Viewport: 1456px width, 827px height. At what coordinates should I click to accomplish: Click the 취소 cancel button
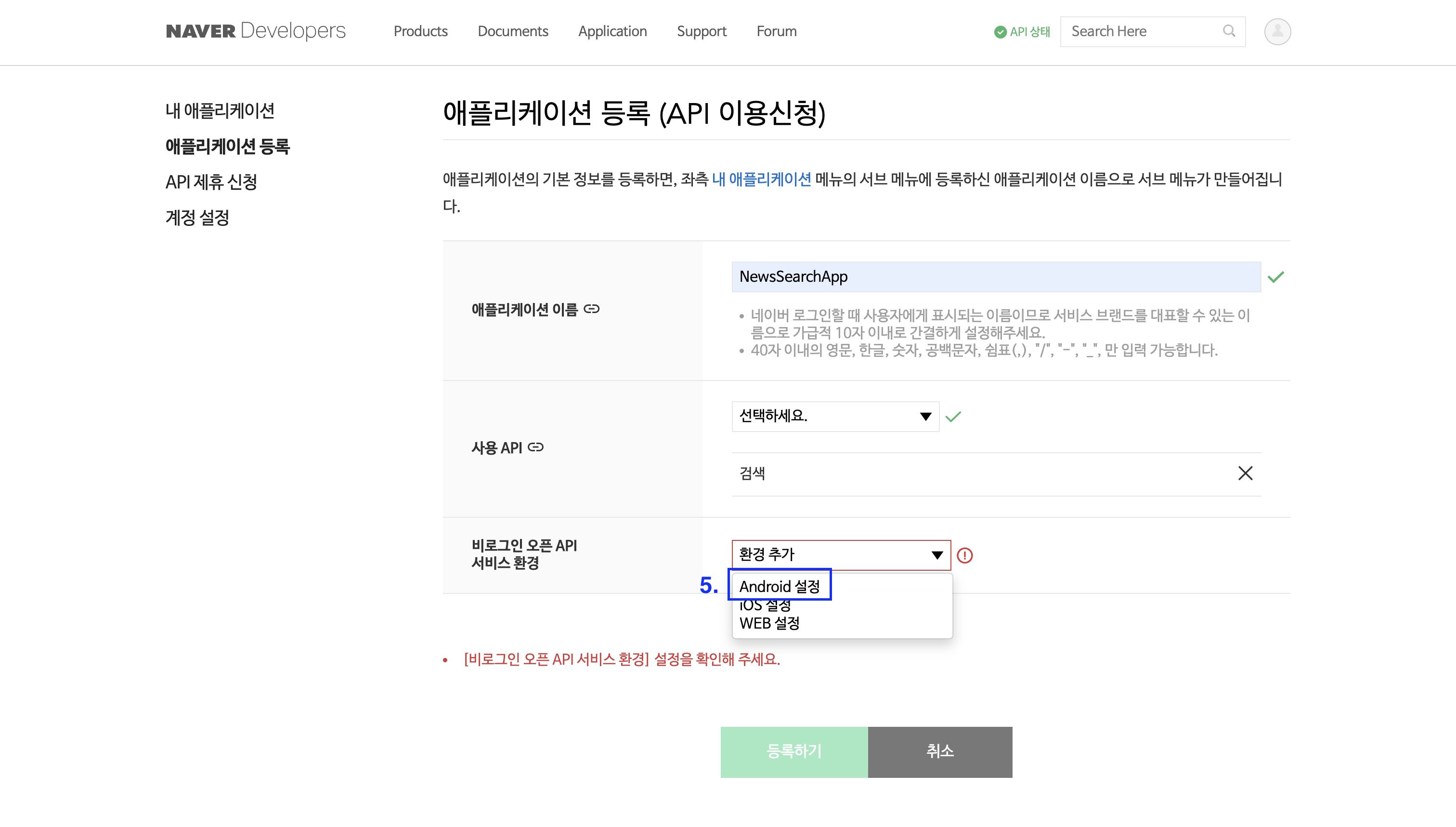[x=940, y=751]
